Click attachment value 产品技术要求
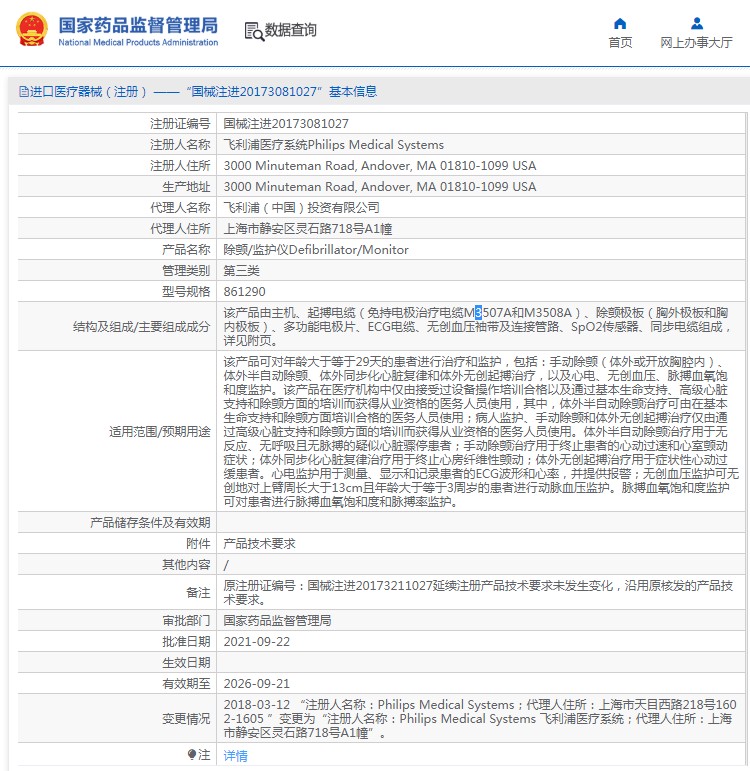The height and width of the screenshot is (771, 750). point(259,543)
